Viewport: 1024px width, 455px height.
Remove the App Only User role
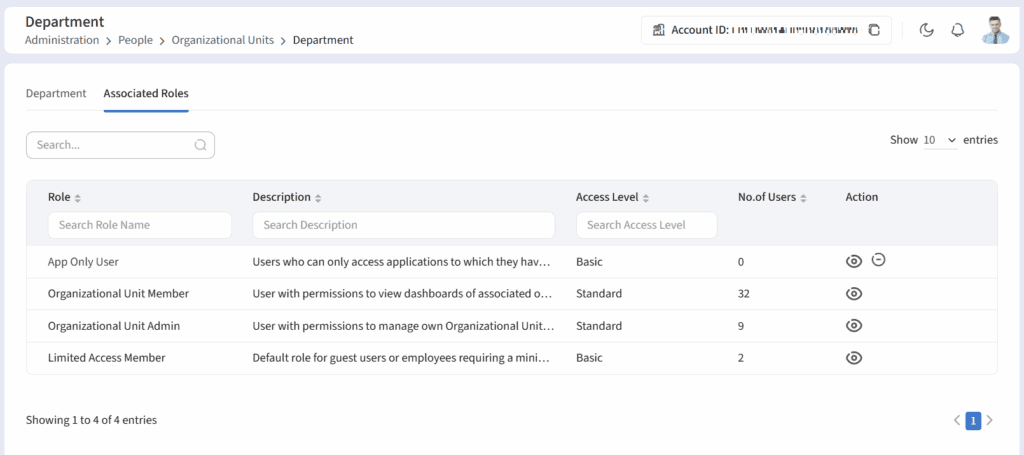(x=879, y=260)
